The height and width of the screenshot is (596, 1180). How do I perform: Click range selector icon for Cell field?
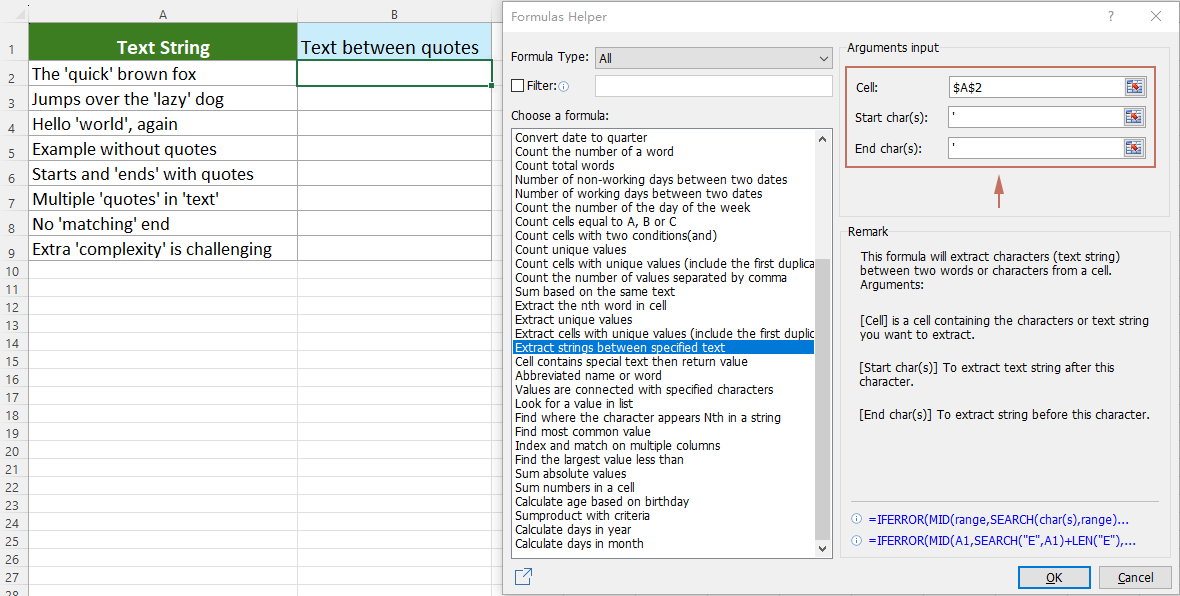1133,87
